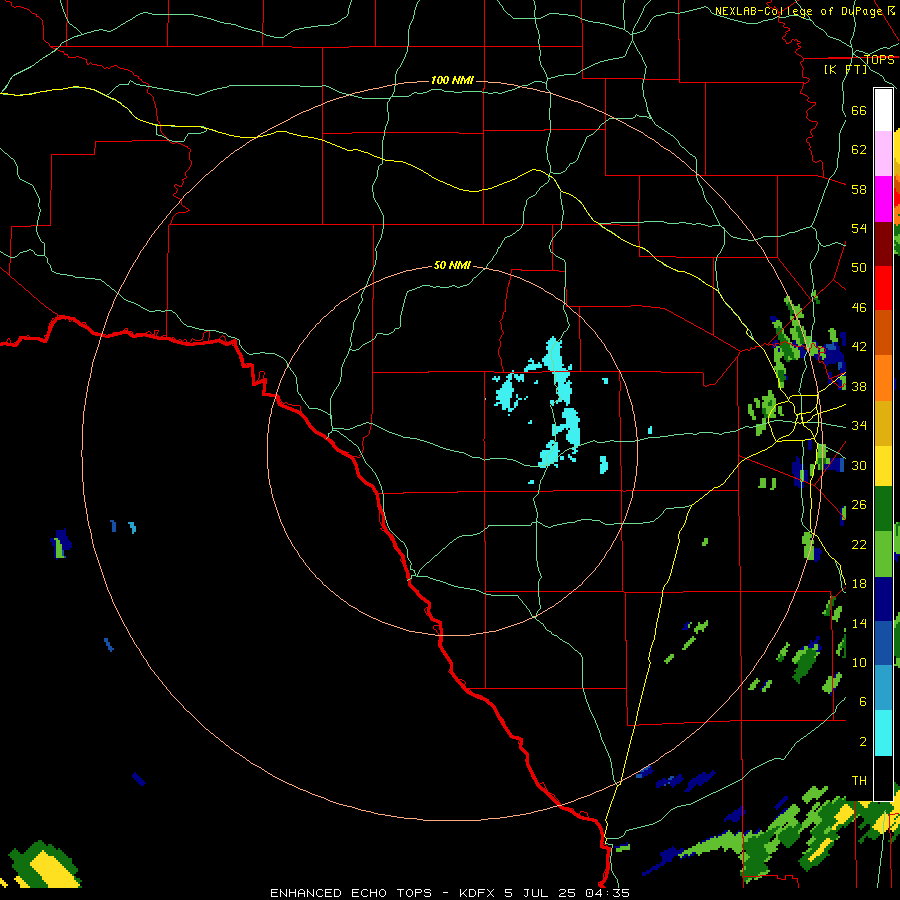Click the legend value '14'
The height and width of the screenshot is (900, 900).
[859, 623]
